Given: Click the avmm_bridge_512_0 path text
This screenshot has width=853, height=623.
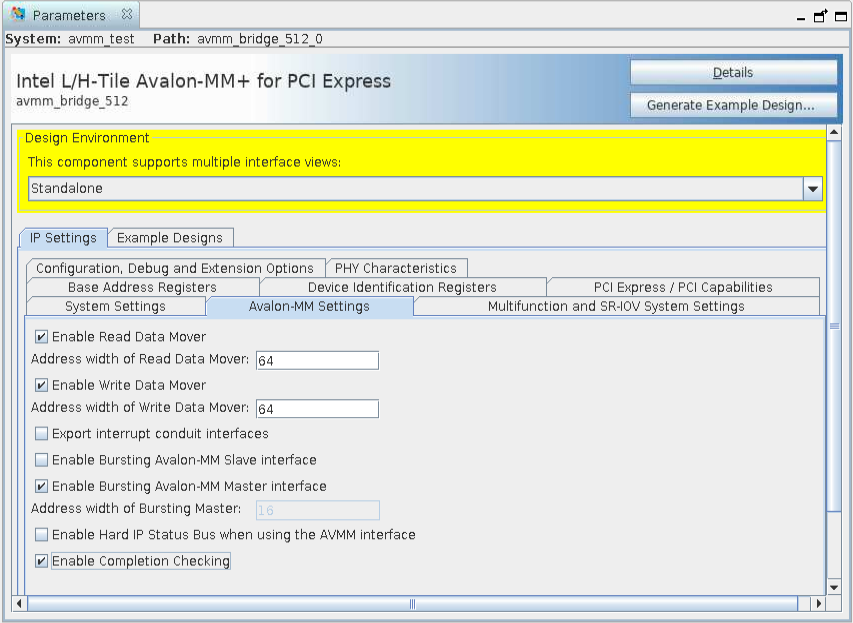Looking at the screenshot, I should coord(259,39).
